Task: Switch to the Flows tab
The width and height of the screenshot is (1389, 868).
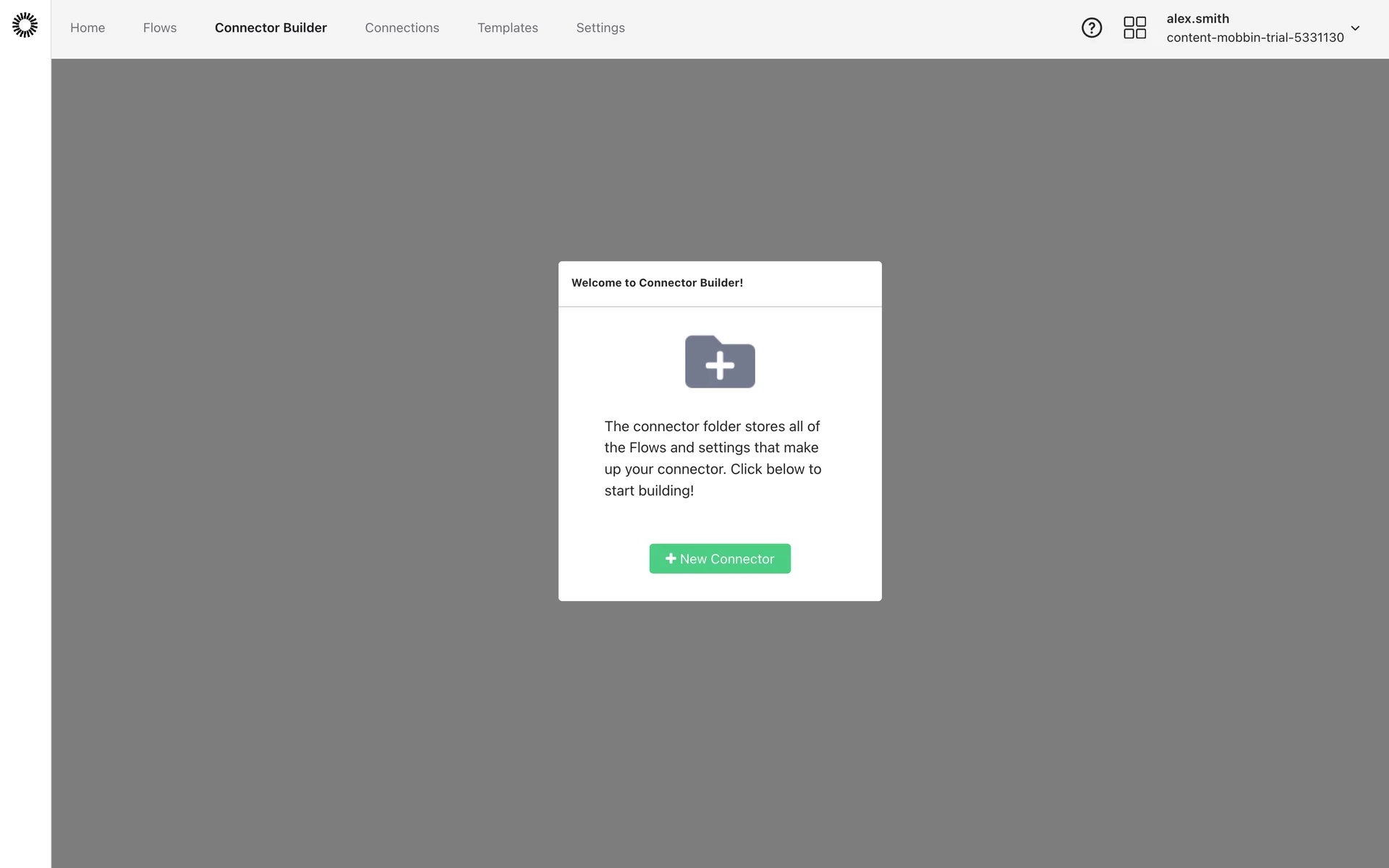Action: point(160,27)
